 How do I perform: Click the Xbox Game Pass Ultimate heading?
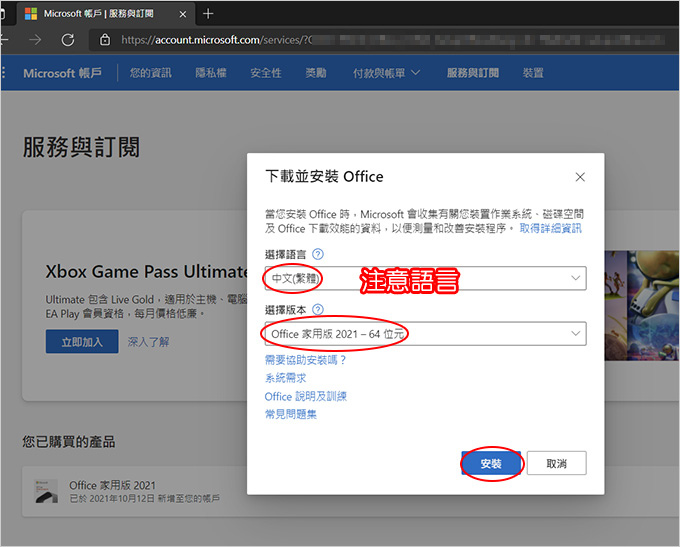pos(146,272)
